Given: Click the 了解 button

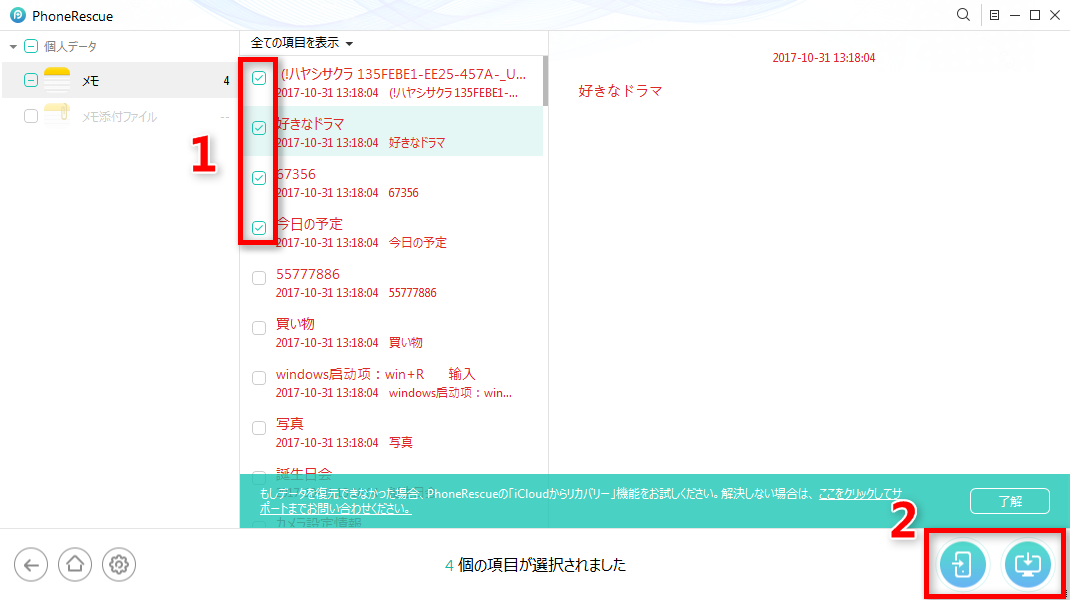Looking at the screenshot, I should click(1009, 501).
